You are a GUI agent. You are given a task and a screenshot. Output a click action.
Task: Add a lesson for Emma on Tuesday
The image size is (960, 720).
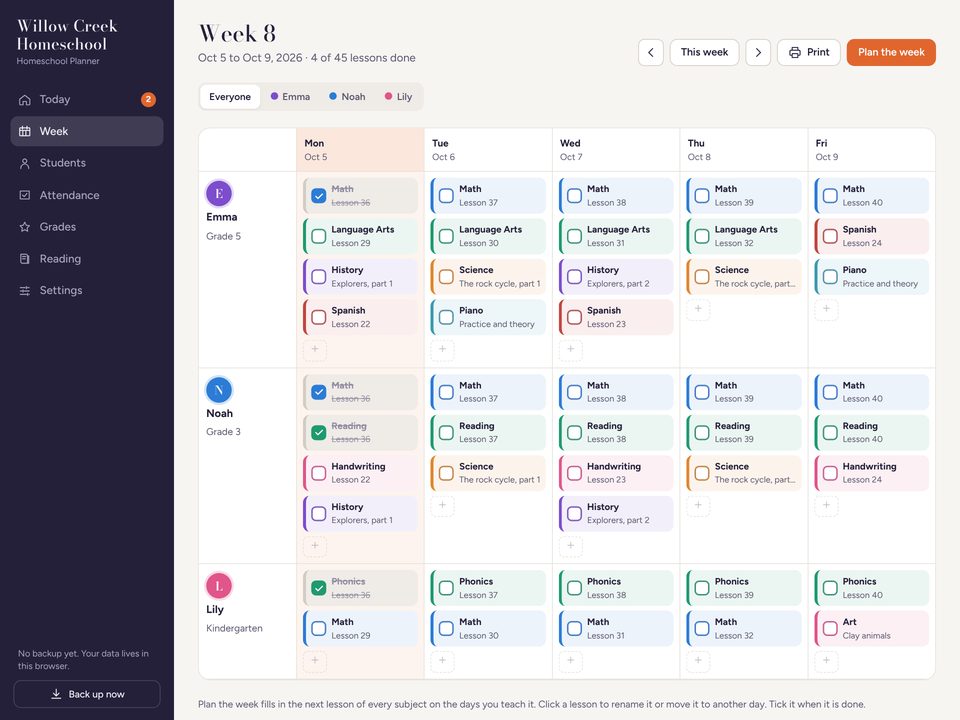pyautogui.click(x=443, y=349)
